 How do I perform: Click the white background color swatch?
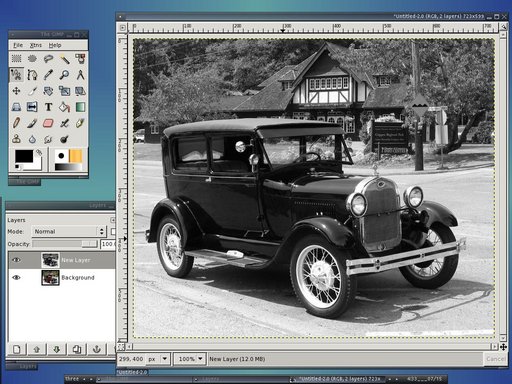37,165
